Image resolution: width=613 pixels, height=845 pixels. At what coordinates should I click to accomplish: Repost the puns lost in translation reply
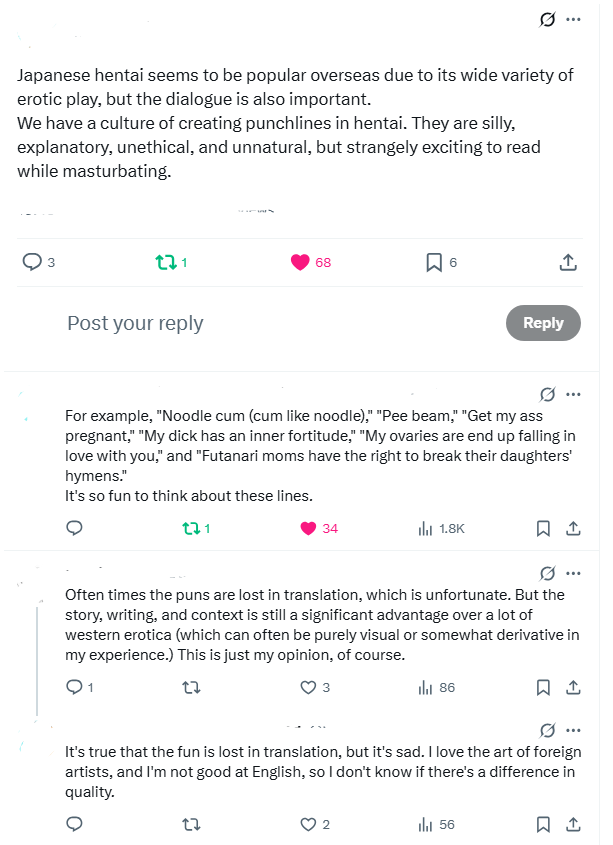[x=191, y=687]
